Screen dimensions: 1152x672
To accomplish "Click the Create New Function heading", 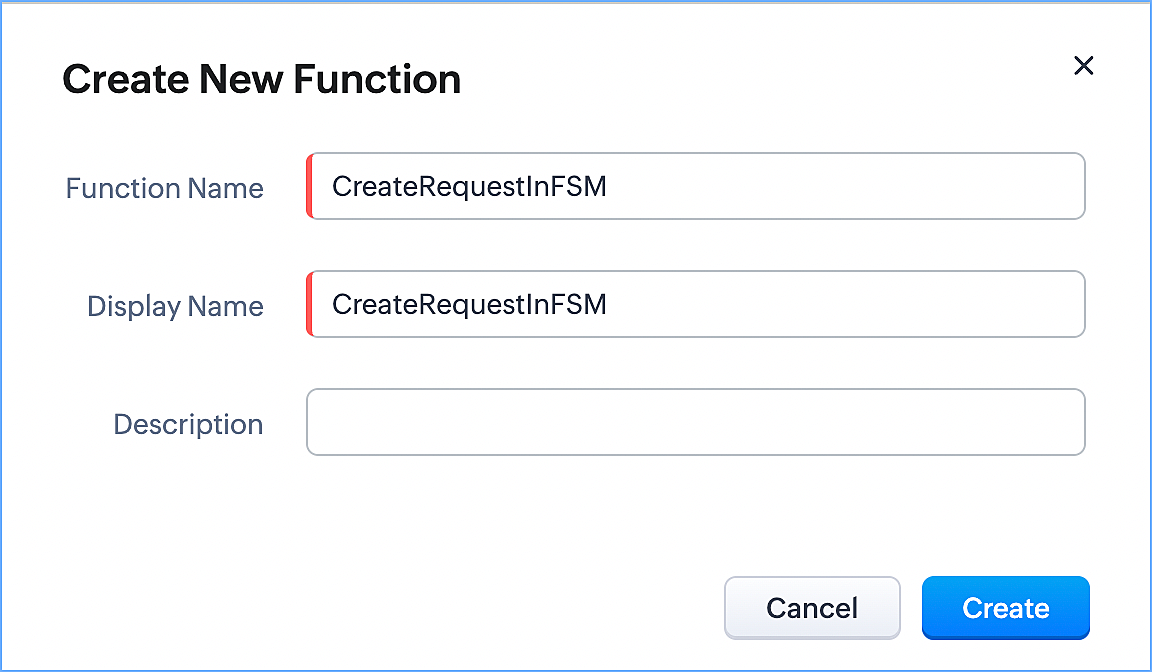I will tap(262, 80).
